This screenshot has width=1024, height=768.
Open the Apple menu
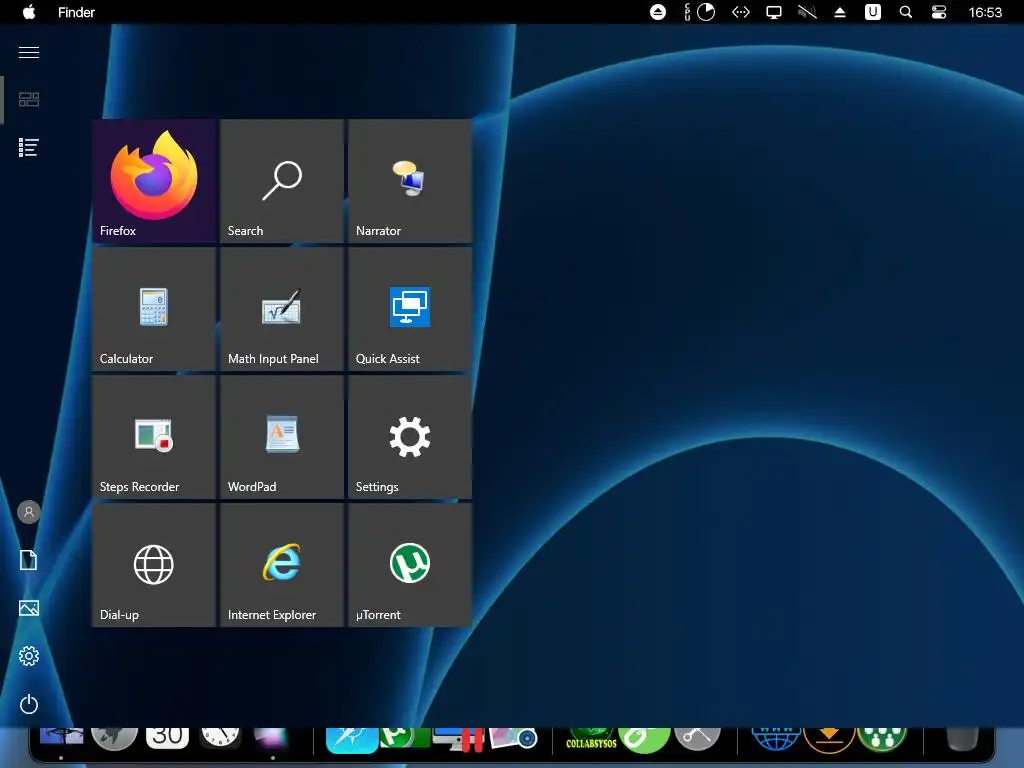click(x=29, y=12)
